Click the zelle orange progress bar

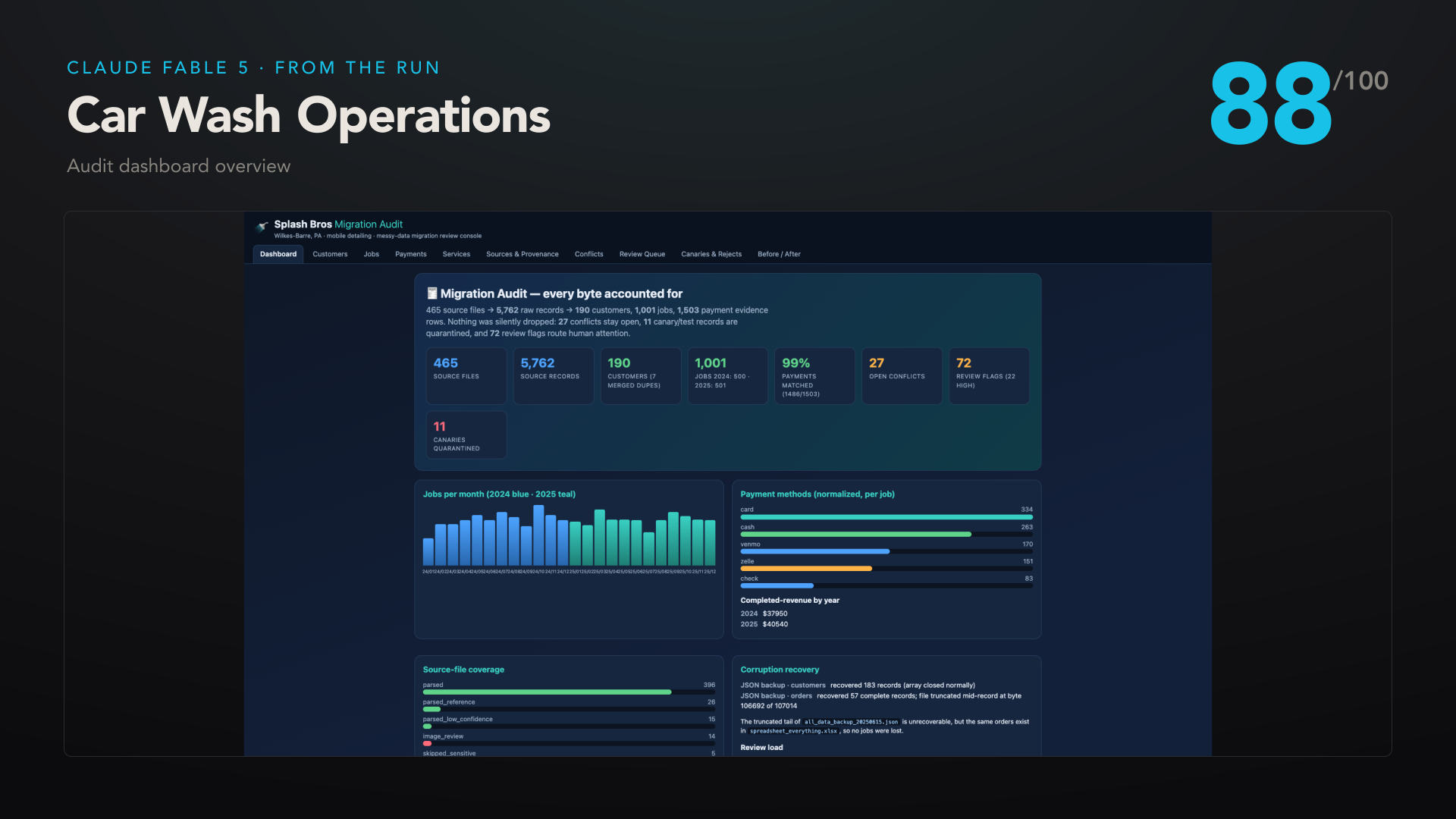click(x=806, y=569)
